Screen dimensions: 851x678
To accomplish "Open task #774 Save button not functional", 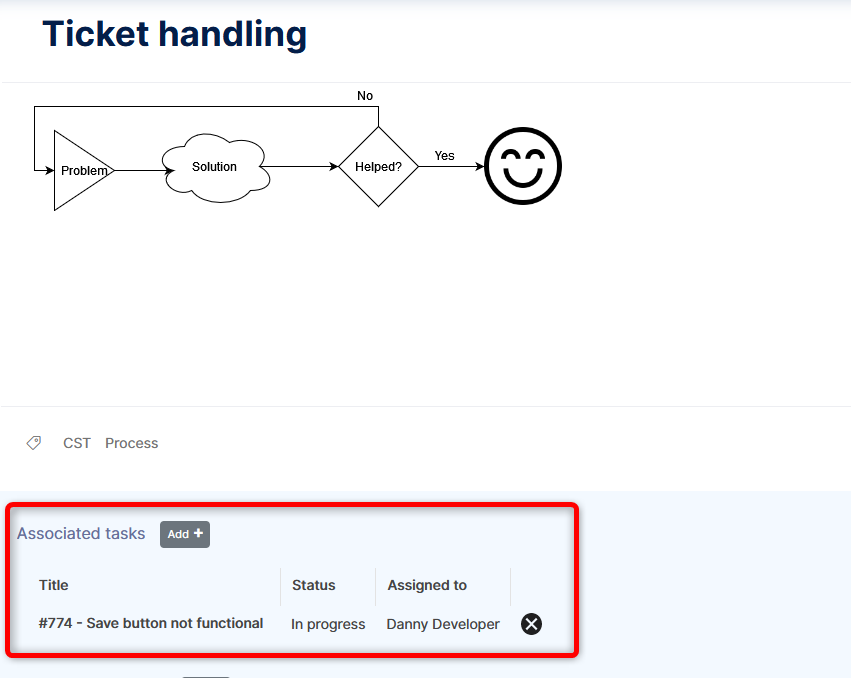I will pyautogui.click(x=151, y=623).
